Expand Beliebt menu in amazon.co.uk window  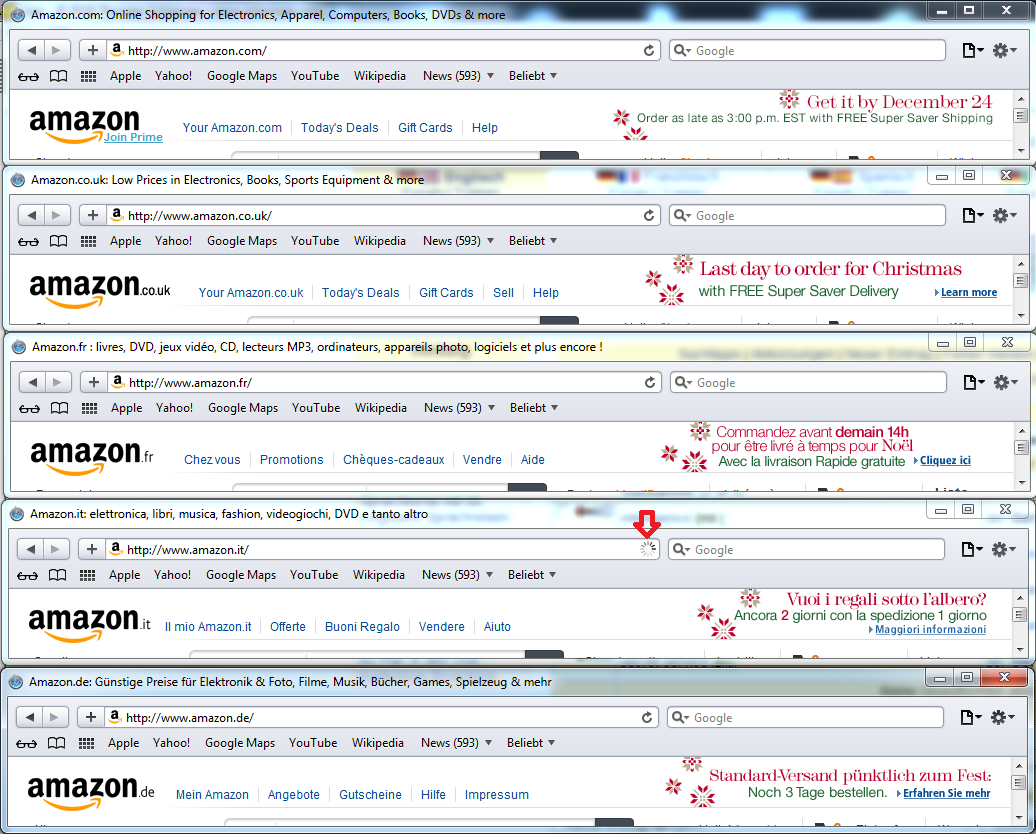(x=533, y=241)
